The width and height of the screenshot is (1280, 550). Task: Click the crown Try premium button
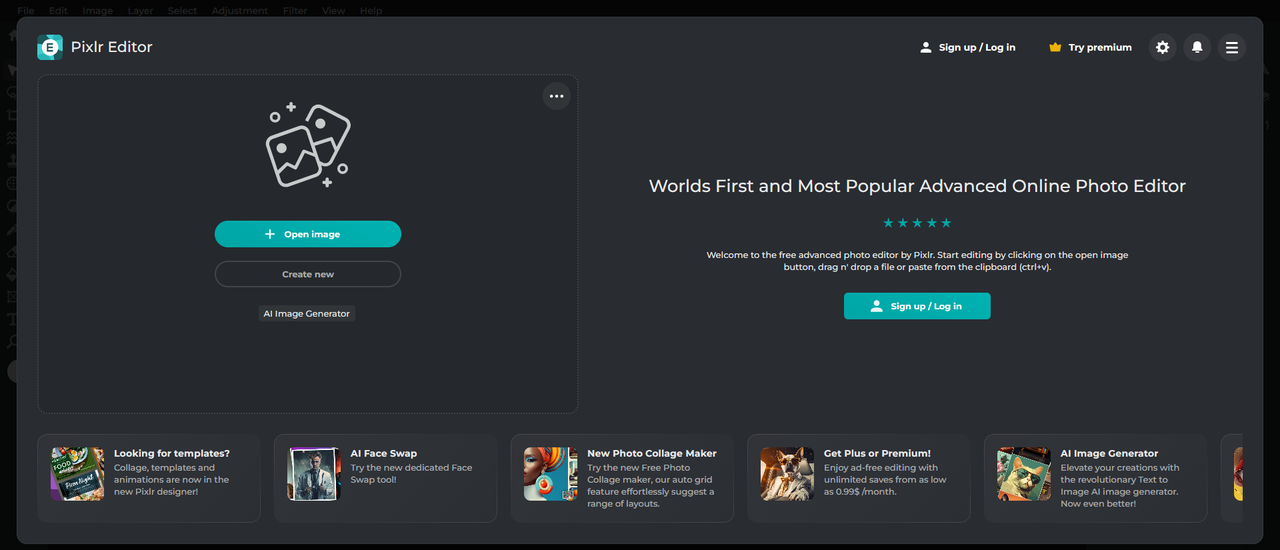[1090, 47]
